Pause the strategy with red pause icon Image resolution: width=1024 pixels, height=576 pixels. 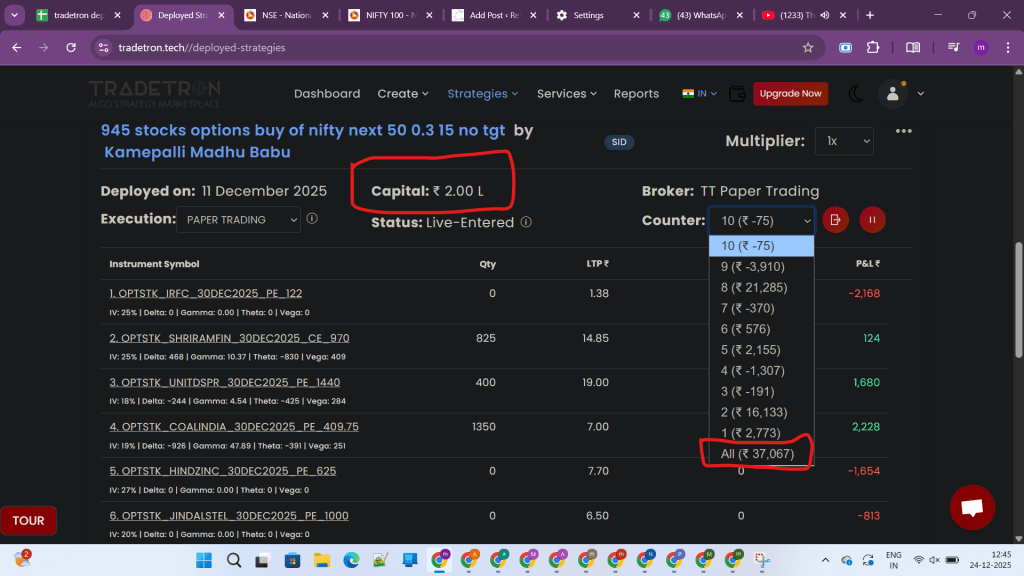(x=872, y=220)
